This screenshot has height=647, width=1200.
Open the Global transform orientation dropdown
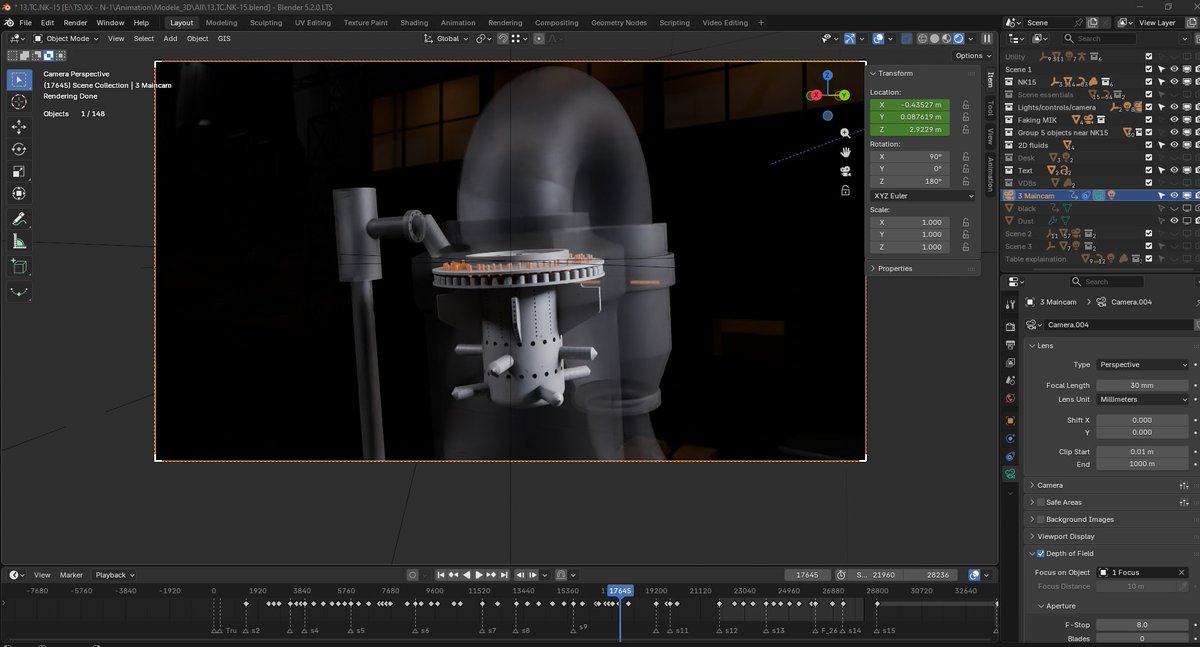pyautogui.click(x=446, y=38)
